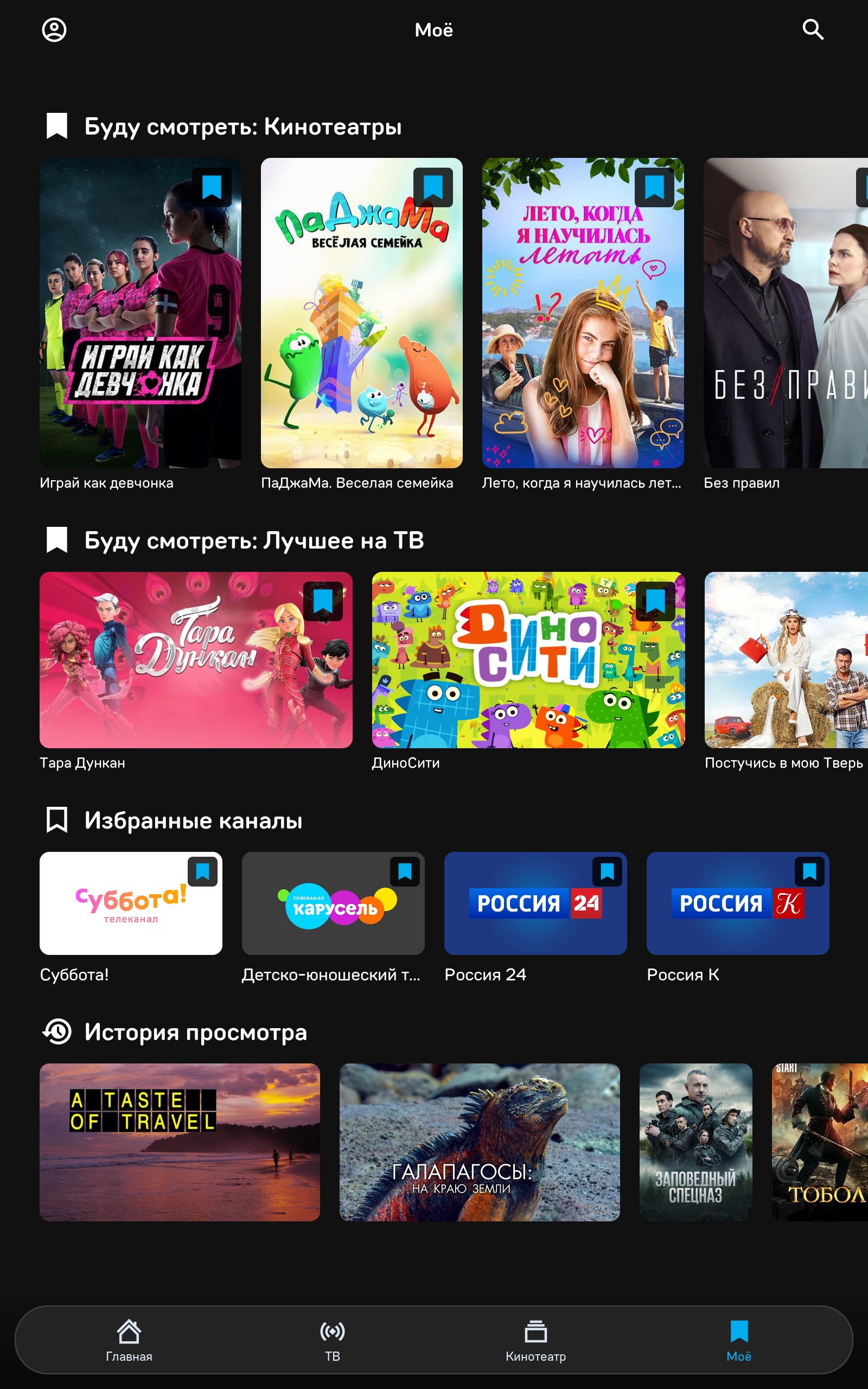Screen dimensions: 868x1389
Task: Click outline bookmark icon beside Избранные каналы
Action: click(57, 820)
